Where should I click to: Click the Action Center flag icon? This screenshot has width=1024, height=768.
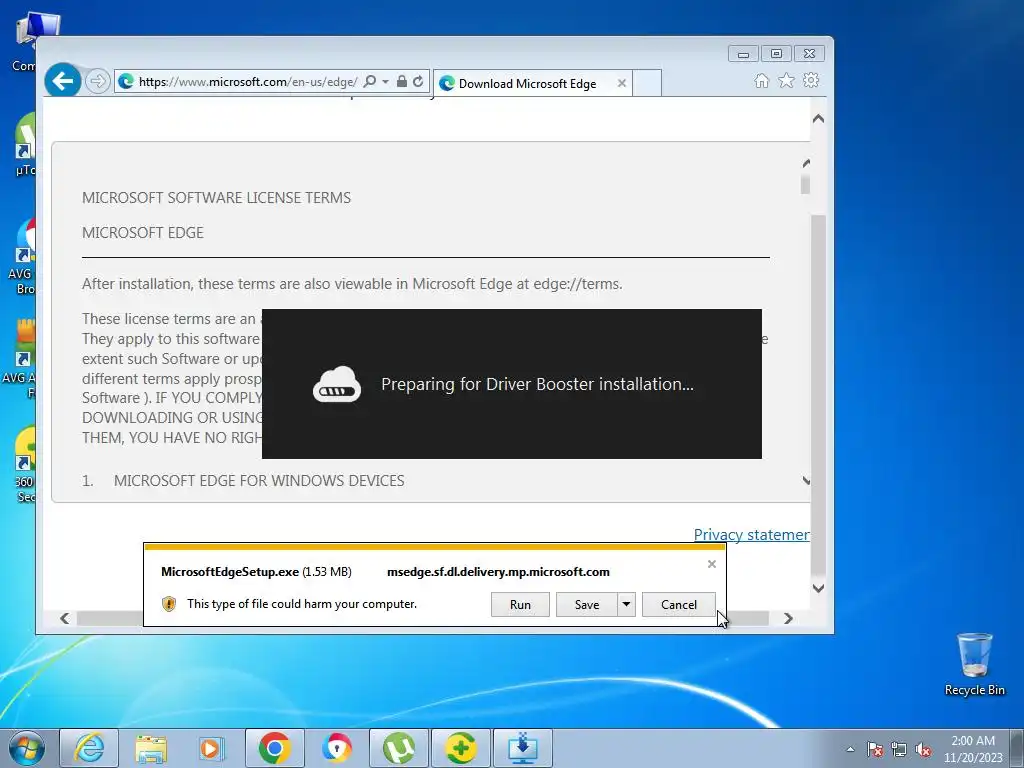point(874,749)
